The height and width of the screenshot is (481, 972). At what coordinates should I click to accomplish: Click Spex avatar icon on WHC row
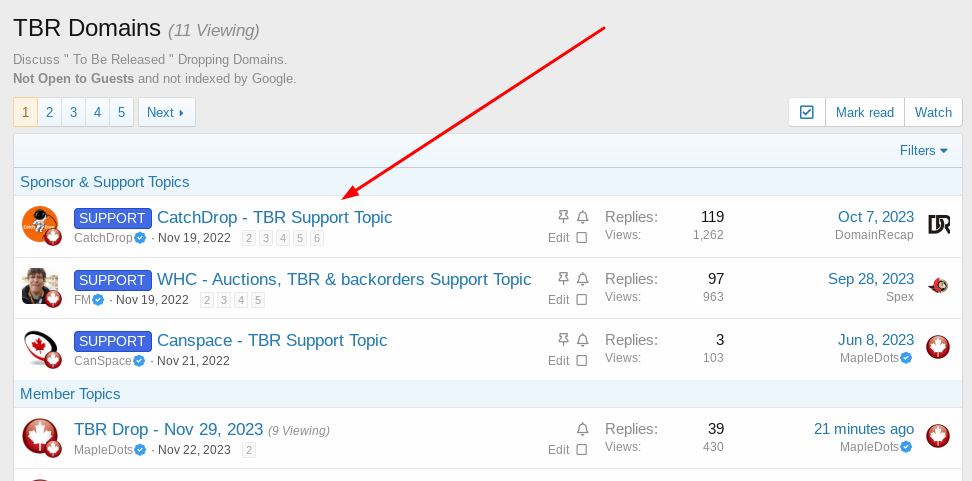[939, 286]
